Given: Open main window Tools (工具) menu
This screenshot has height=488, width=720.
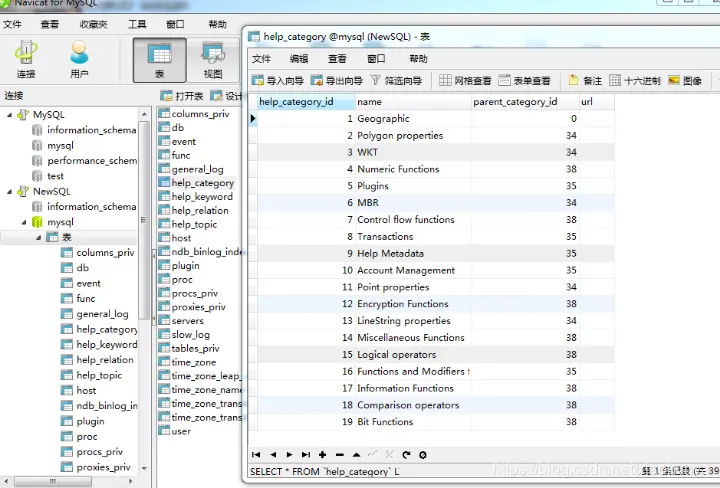Looking at the screenshot, I should coord(137,24).
